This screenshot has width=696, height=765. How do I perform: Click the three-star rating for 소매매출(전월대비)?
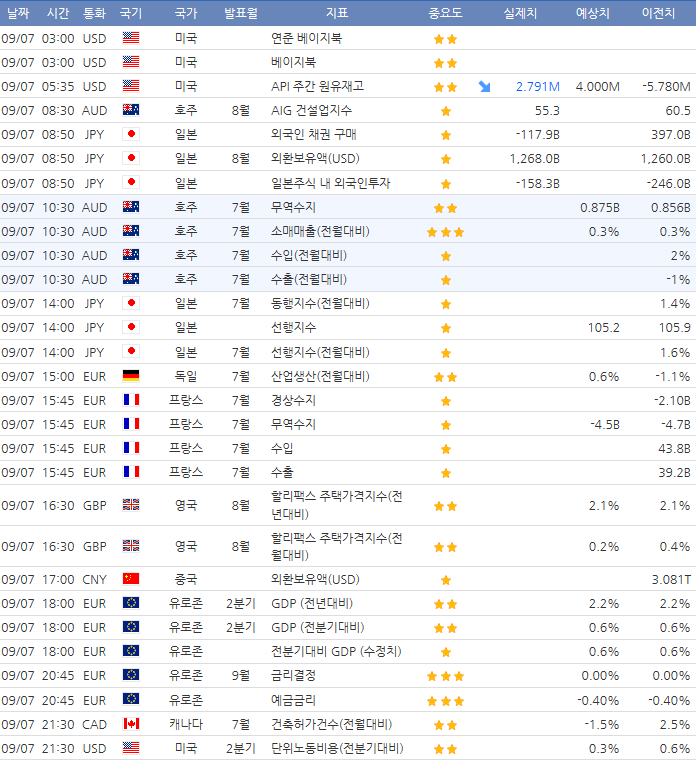[x=445, y=232]
